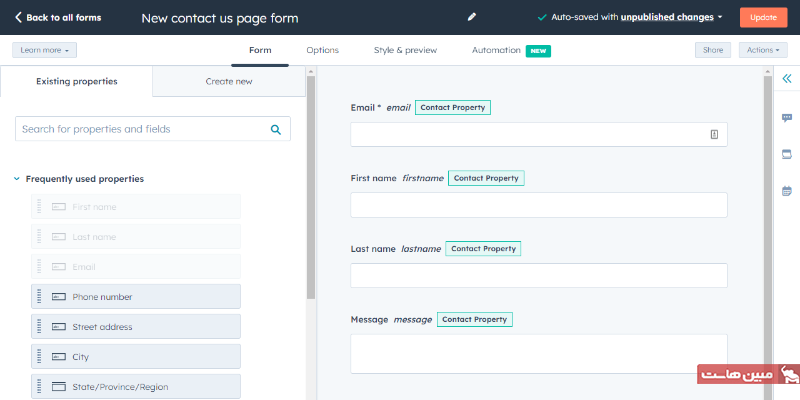Click the field type icon beside City

coord(59,357)
